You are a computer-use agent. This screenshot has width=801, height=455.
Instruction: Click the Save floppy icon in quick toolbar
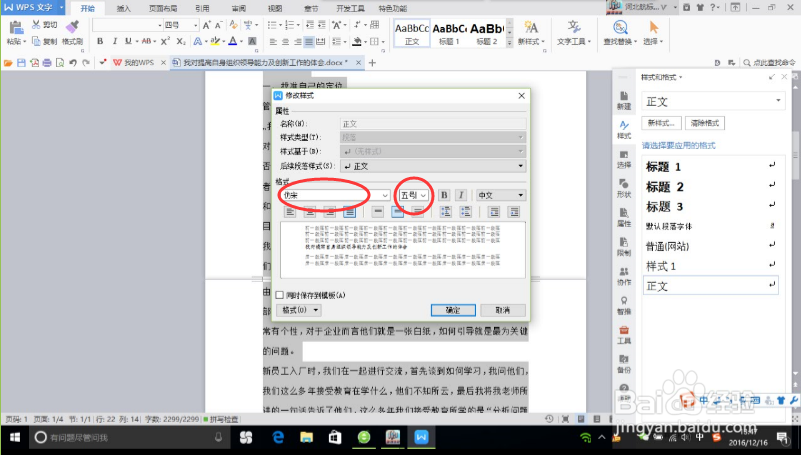pos(21,62)
